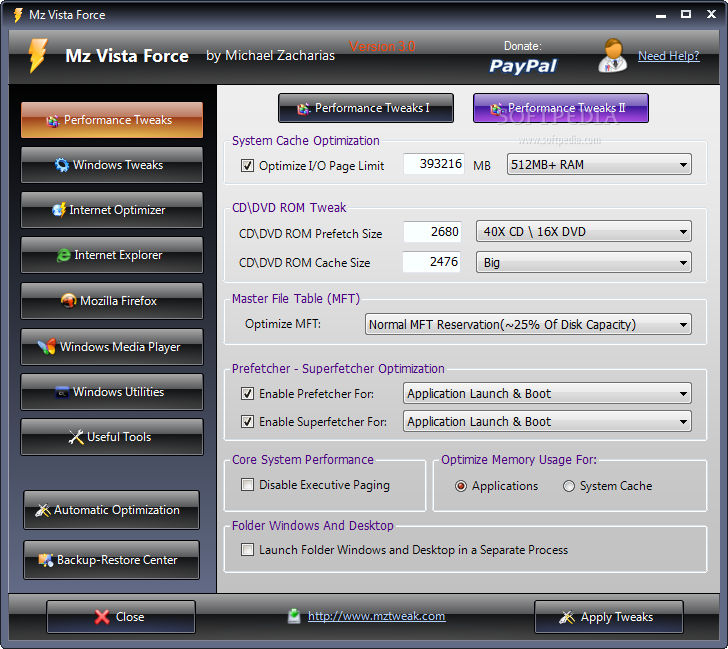This screenshot has height=649, width=728.
Task: Click gear icon beside Windows Tweaks
Action: coord(62,165)
